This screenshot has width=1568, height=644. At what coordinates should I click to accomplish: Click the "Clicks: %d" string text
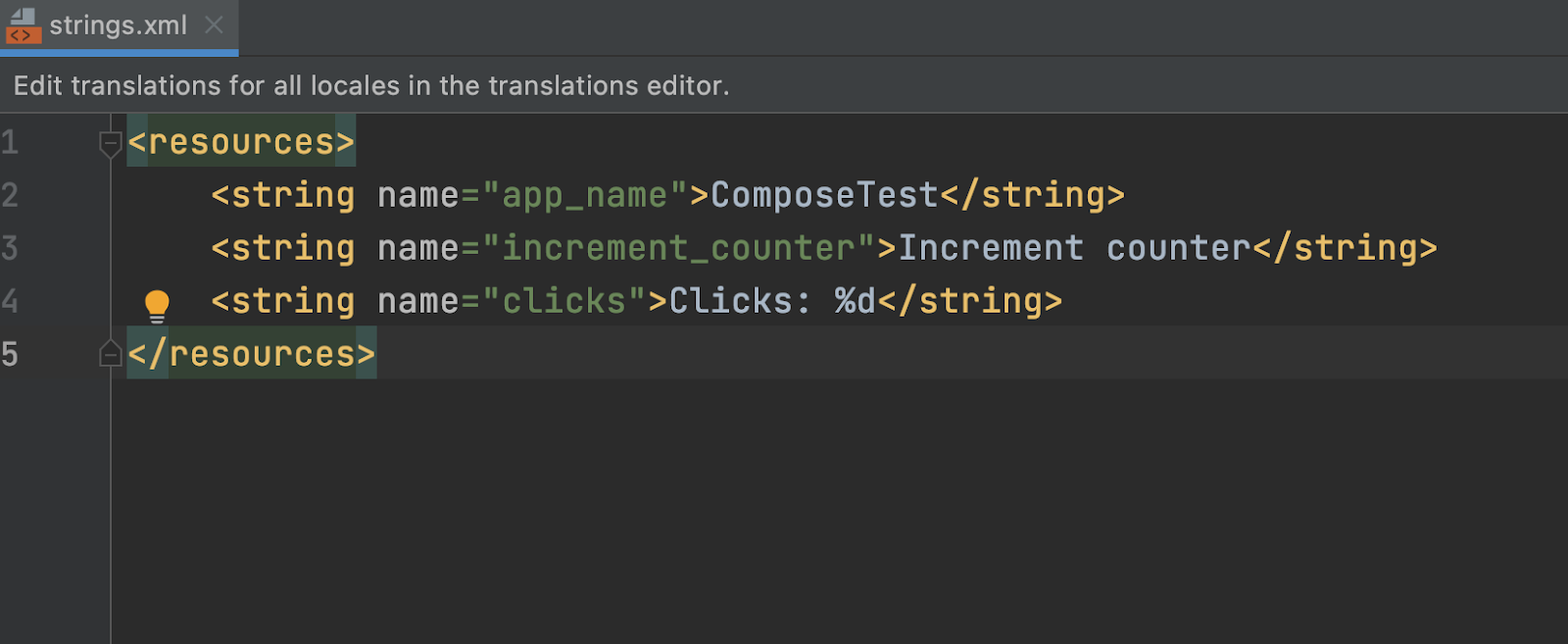click(x=772, y=301)
